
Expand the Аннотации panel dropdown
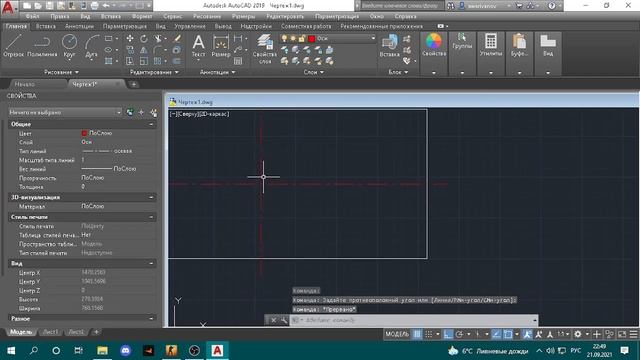[217, 72]
